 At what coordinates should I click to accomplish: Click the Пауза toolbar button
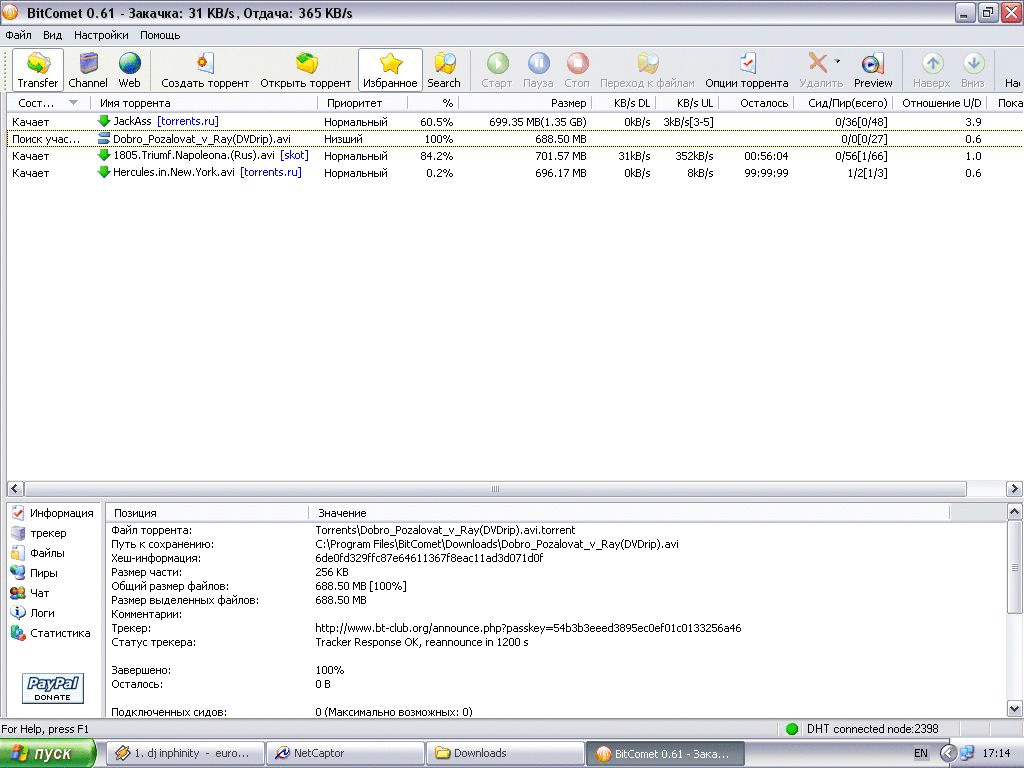(538, 70)
